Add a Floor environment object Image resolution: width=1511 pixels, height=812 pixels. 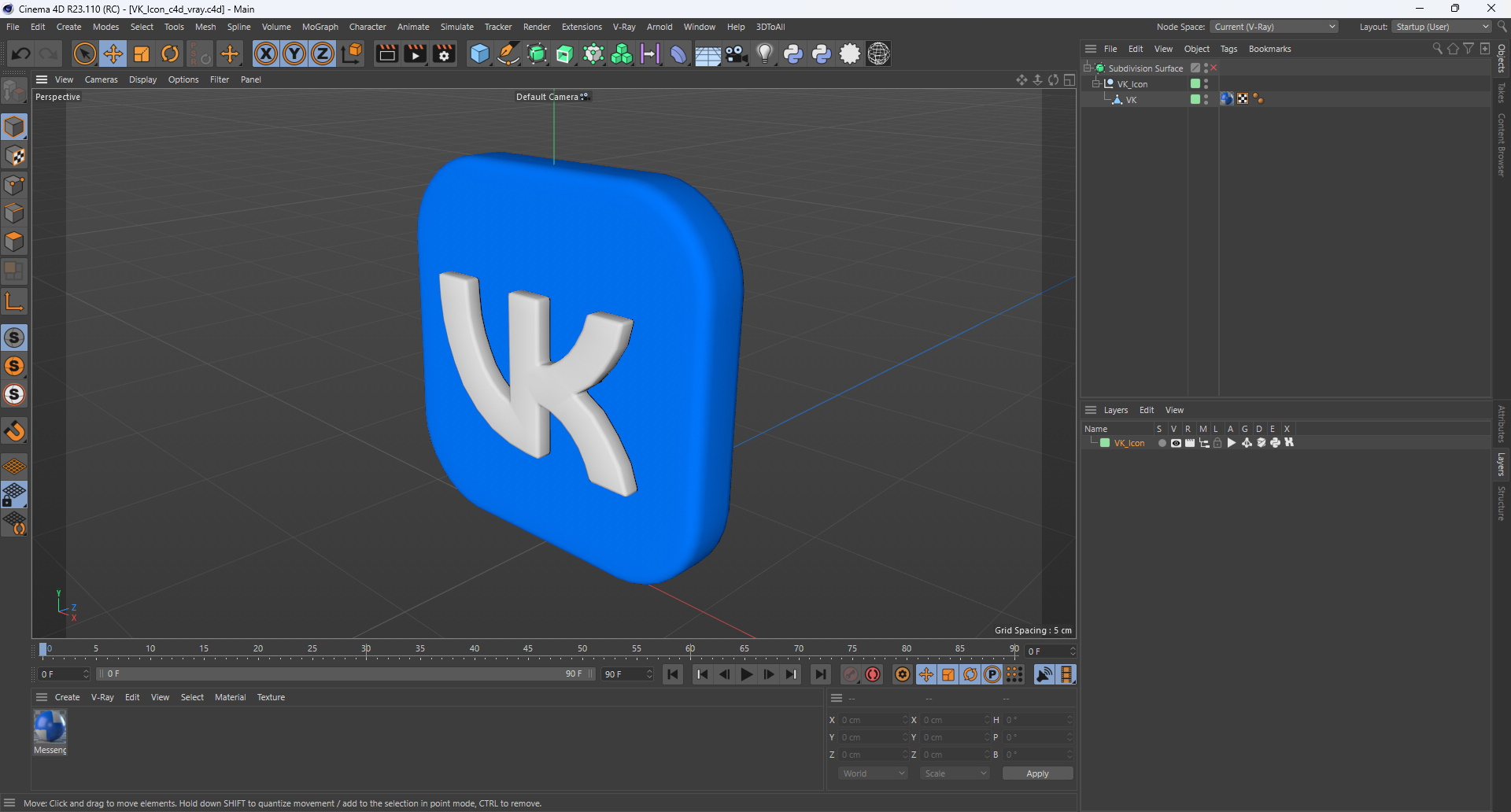click(707, 54)
